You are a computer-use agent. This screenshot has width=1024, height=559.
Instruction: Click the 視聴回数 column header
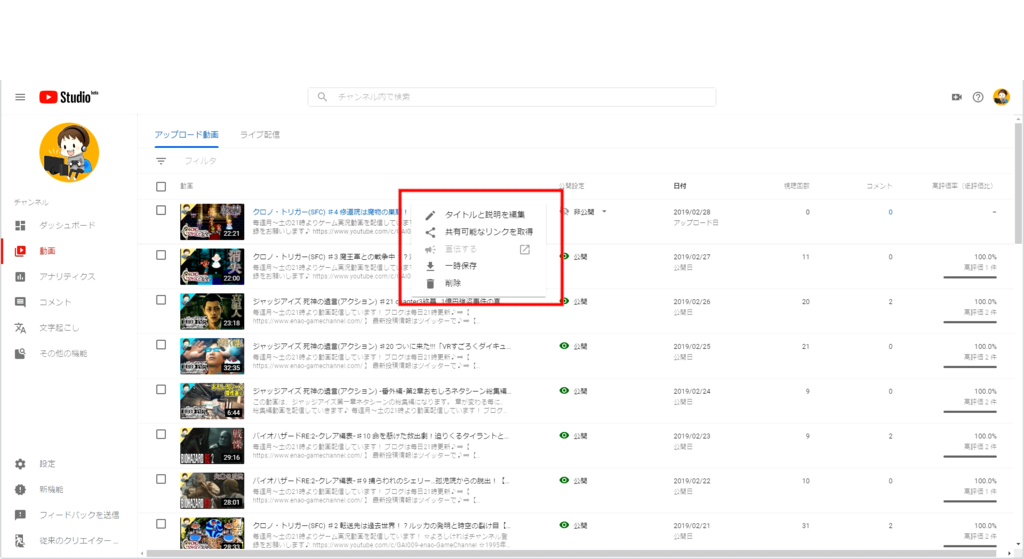click(x=796, y=186)
